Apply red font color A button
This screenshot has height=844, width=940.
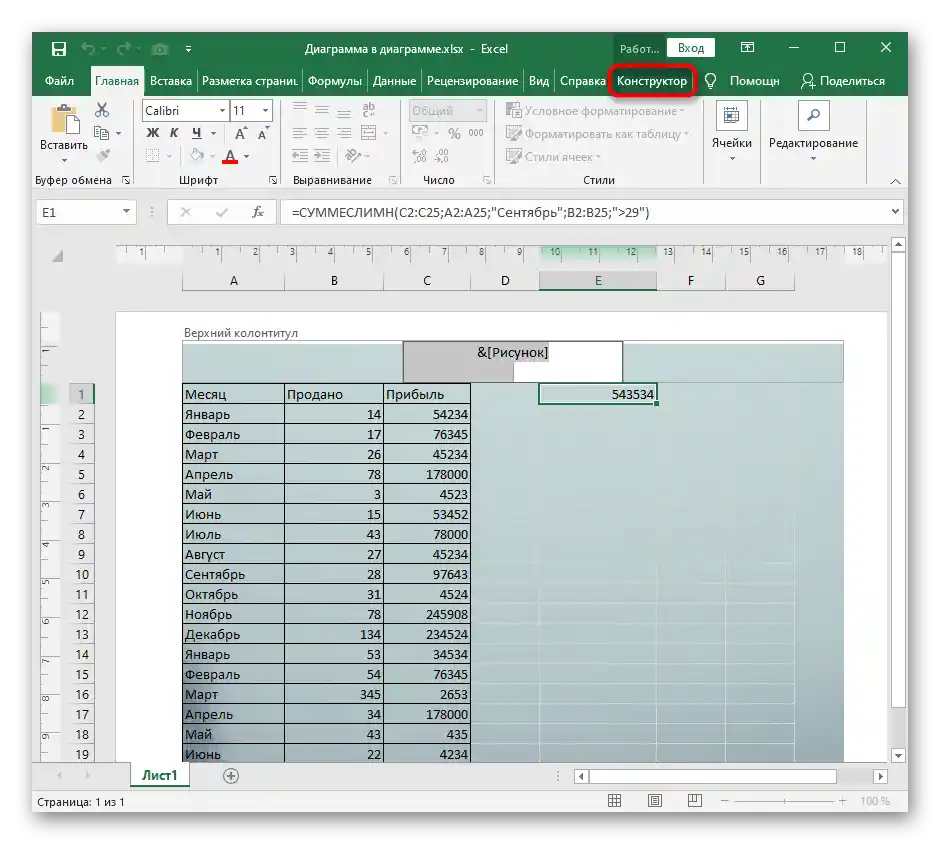(230, 156)
